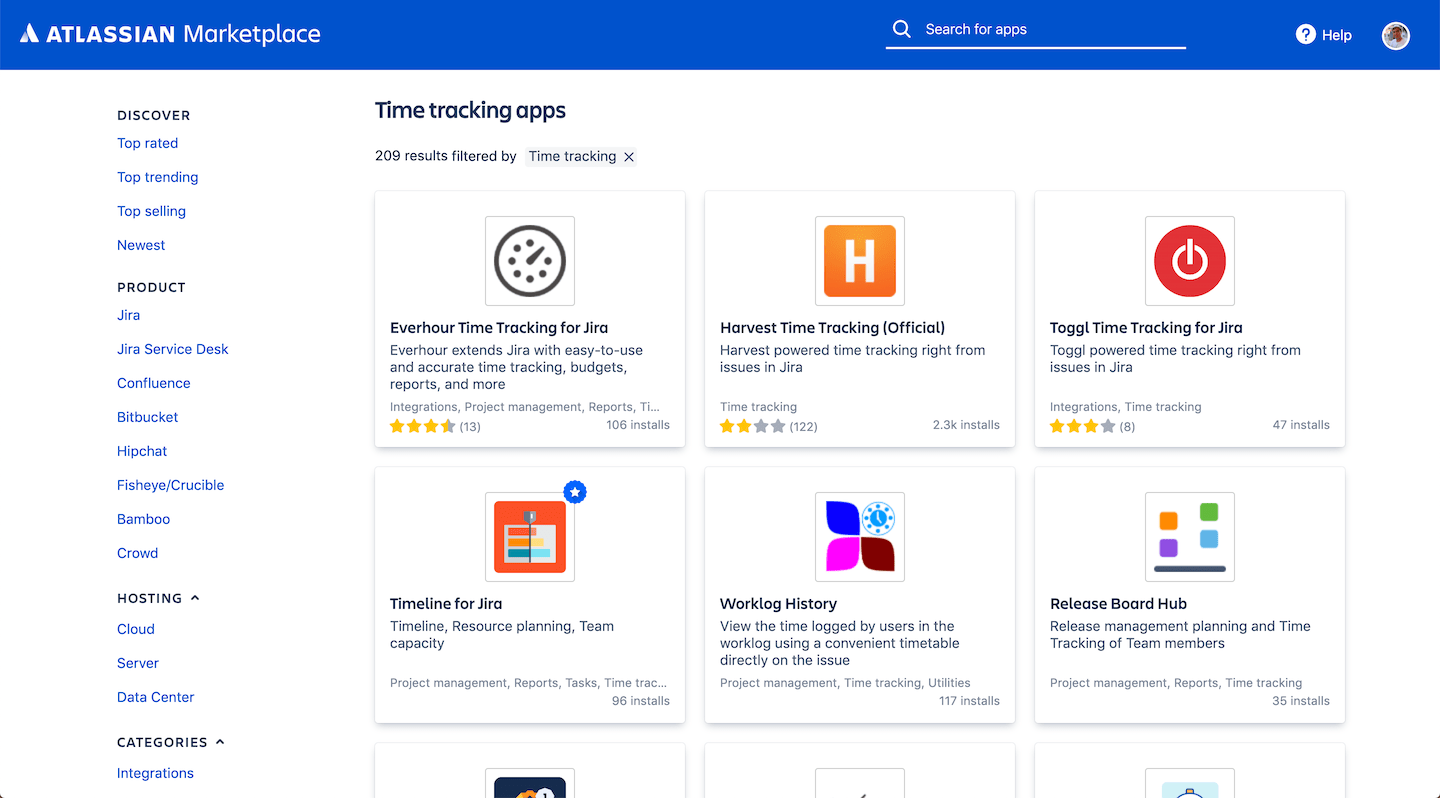Screen dimensions: 1440x798
Task: Choose Confluence product filter
Action: click(x=153, y=383)
